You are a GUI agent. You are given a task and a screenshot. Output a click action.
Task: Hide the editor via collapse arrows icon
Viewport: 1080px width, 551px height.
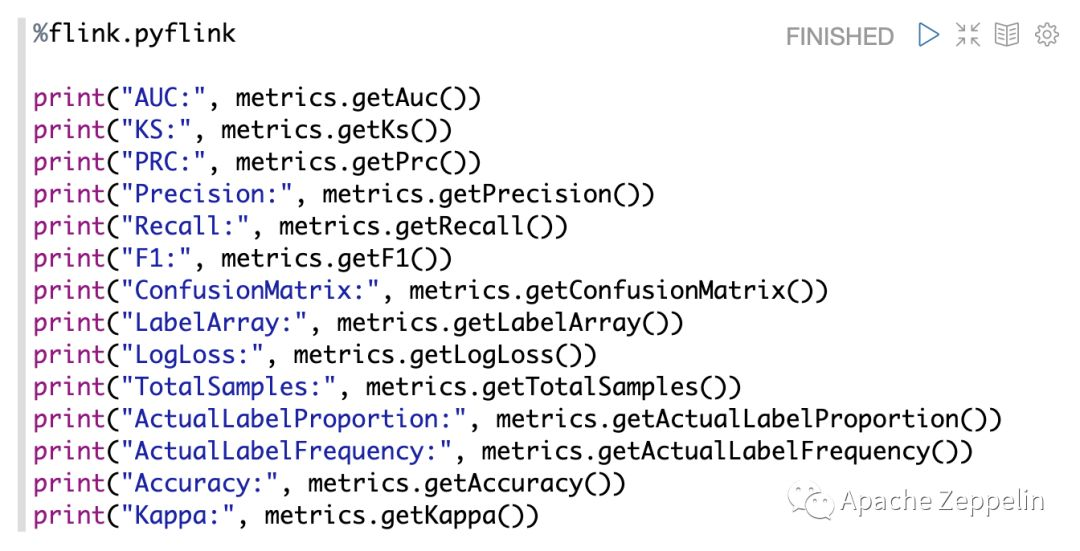coord(968,34)
